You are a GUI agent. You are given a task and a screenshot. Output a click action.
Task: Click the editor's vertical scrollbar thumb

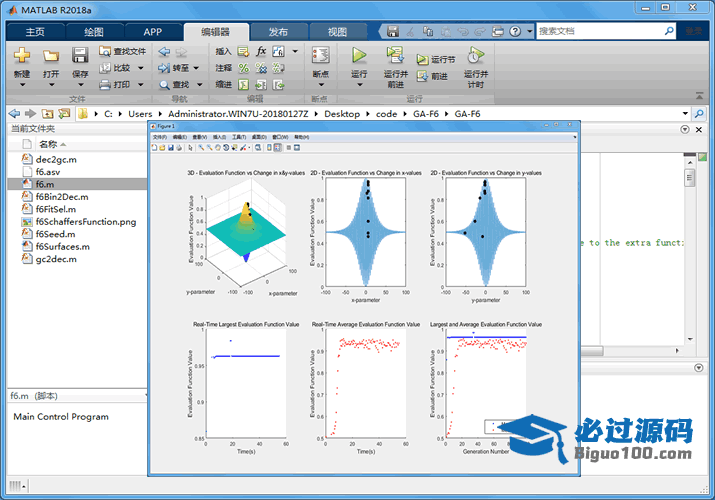point(689,178)
